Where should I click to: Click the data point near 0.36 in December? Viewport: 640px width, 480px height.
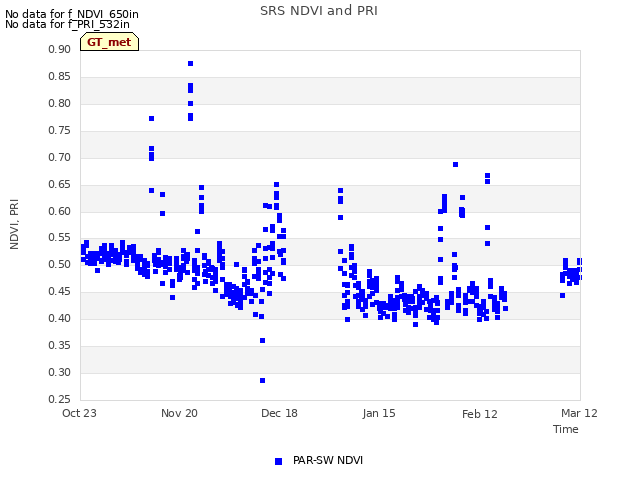point(262,340)
